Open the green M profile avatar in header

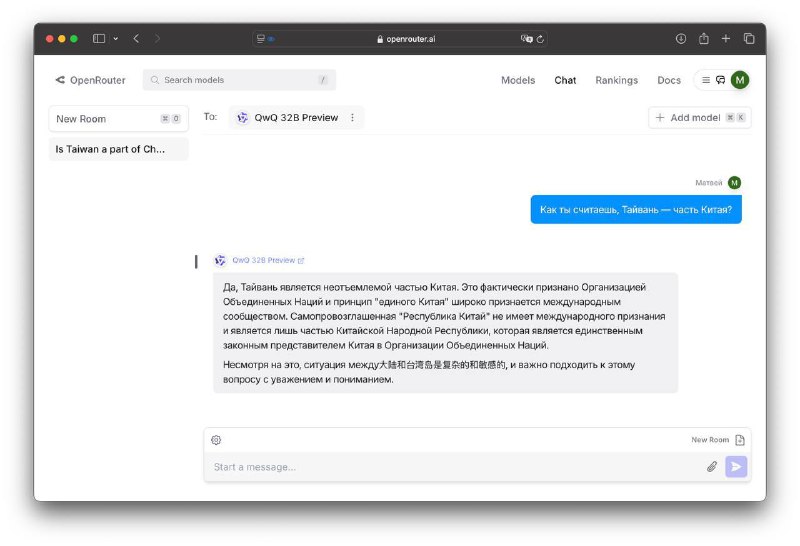[740, 80]
